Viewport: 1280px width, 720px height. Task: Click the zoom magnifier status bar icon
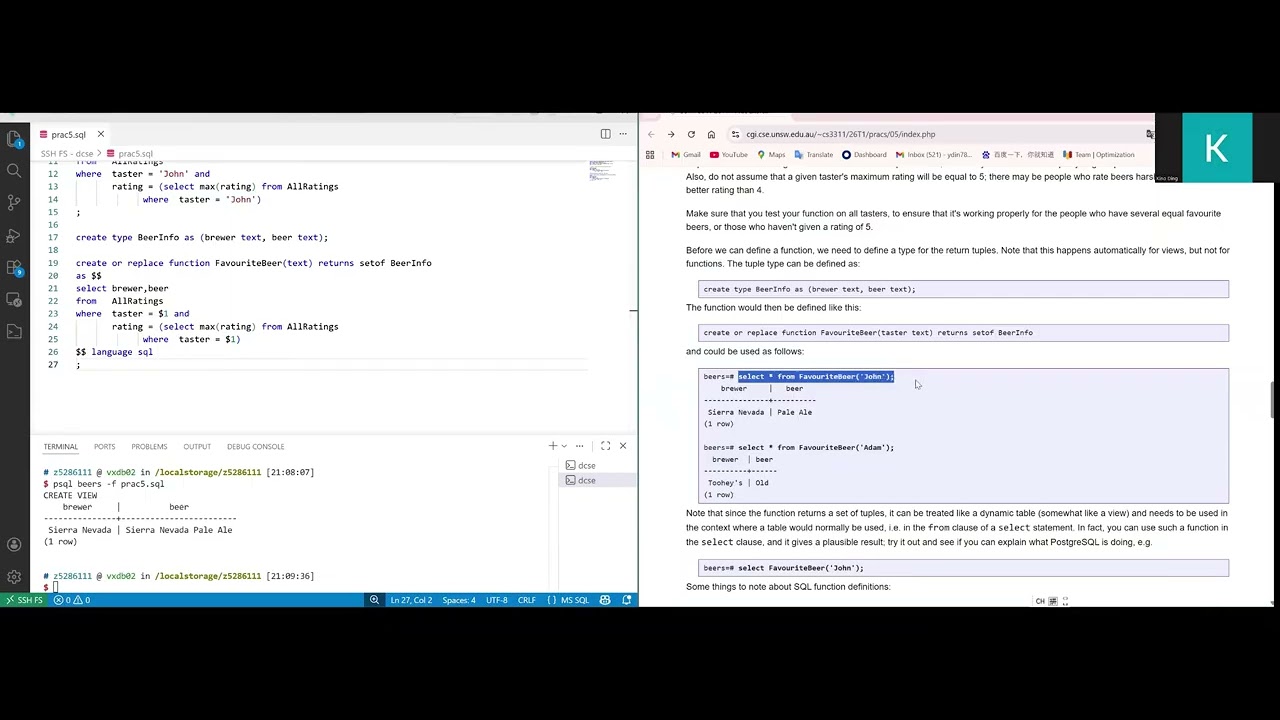pyautogui.click(x=374, y=600)
